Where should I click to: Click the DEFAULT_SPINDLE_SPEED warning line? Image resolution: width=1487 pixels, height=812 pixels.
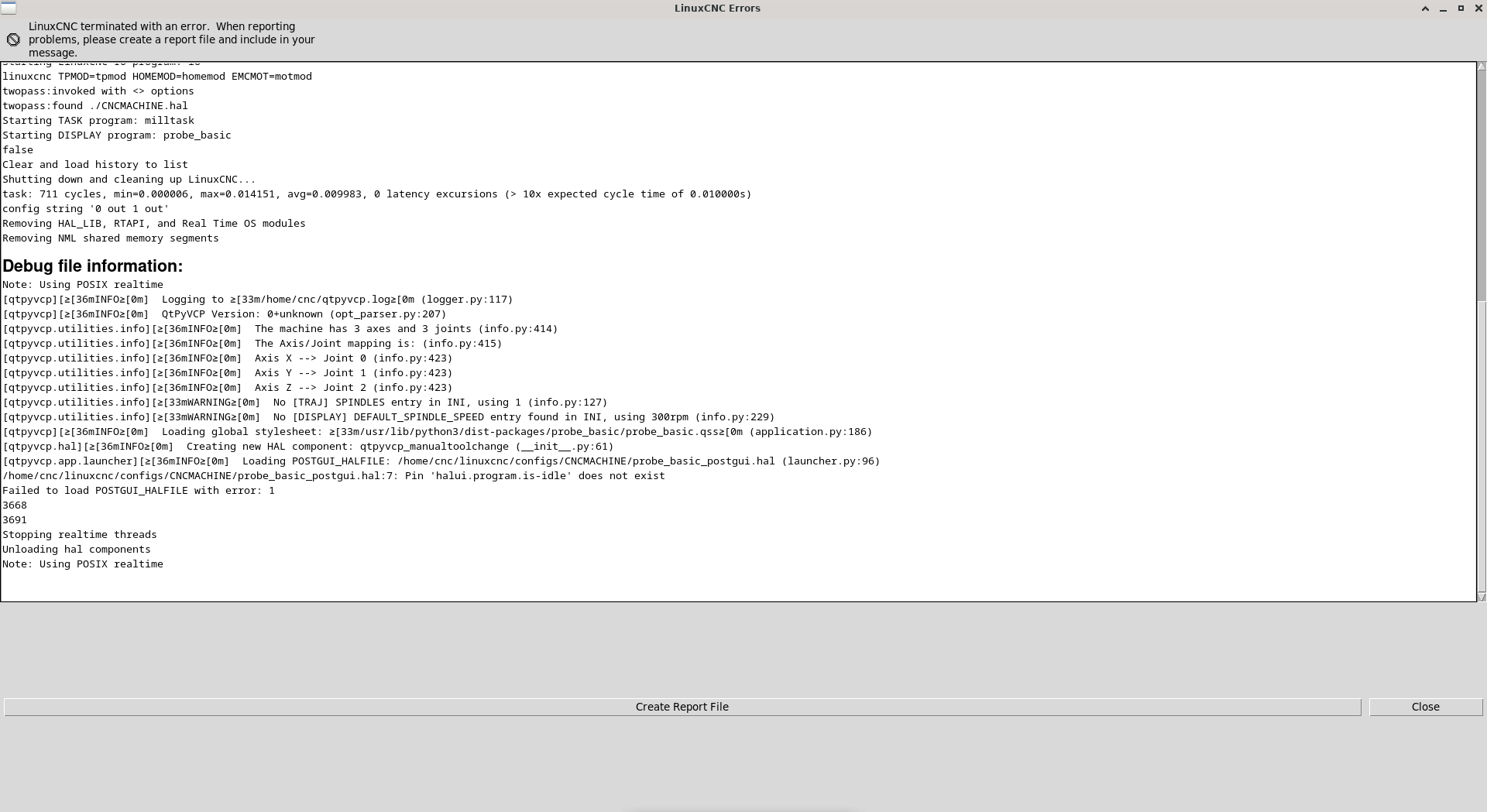click(389, 417)
